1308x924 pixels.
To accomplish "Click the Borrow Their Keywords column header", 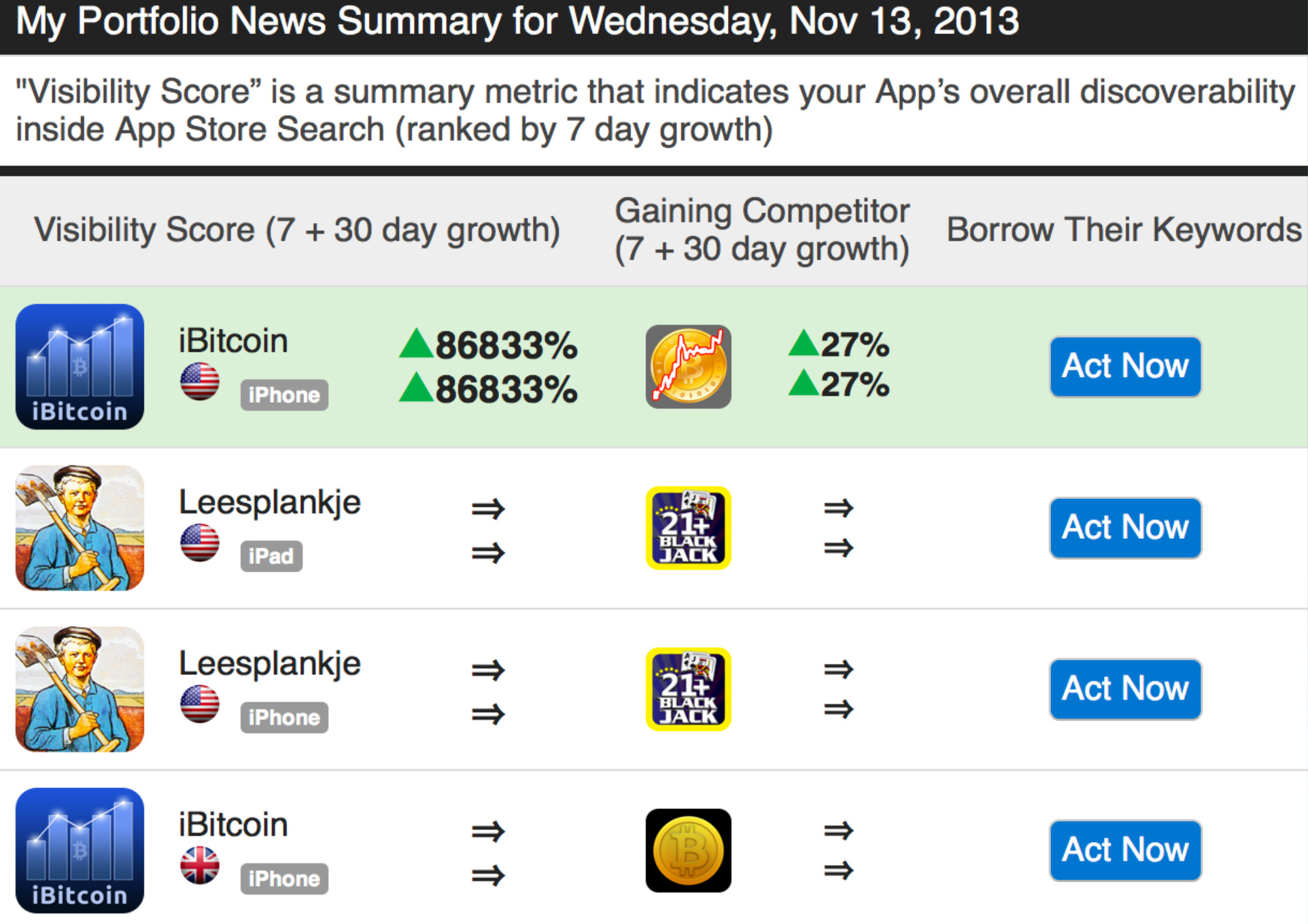I will pos(1124,230).
